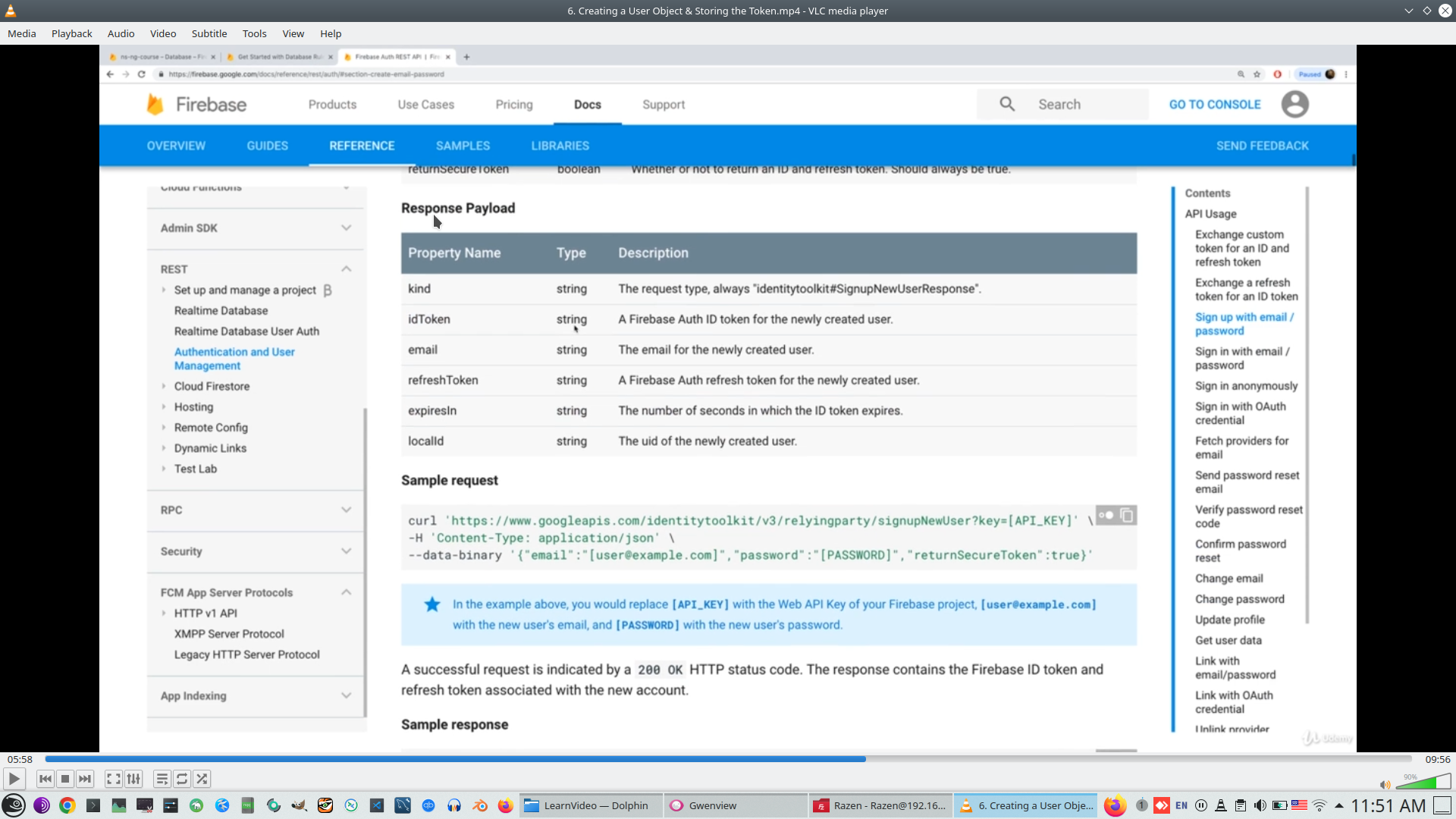This screenshot has width=1456, height=819.
Task: Mute audio via the speaker icon
Action: 1385,785
